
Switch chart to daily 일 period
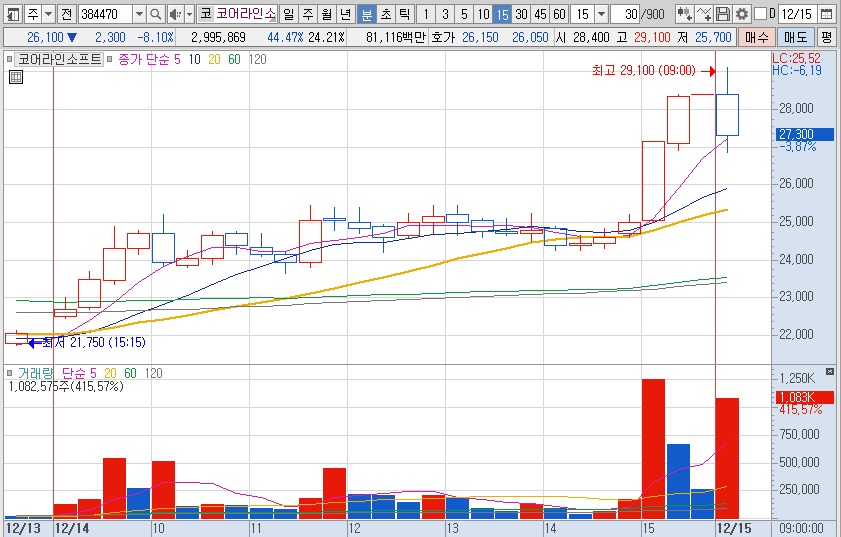pyautogui.click(x=289, y=14)
